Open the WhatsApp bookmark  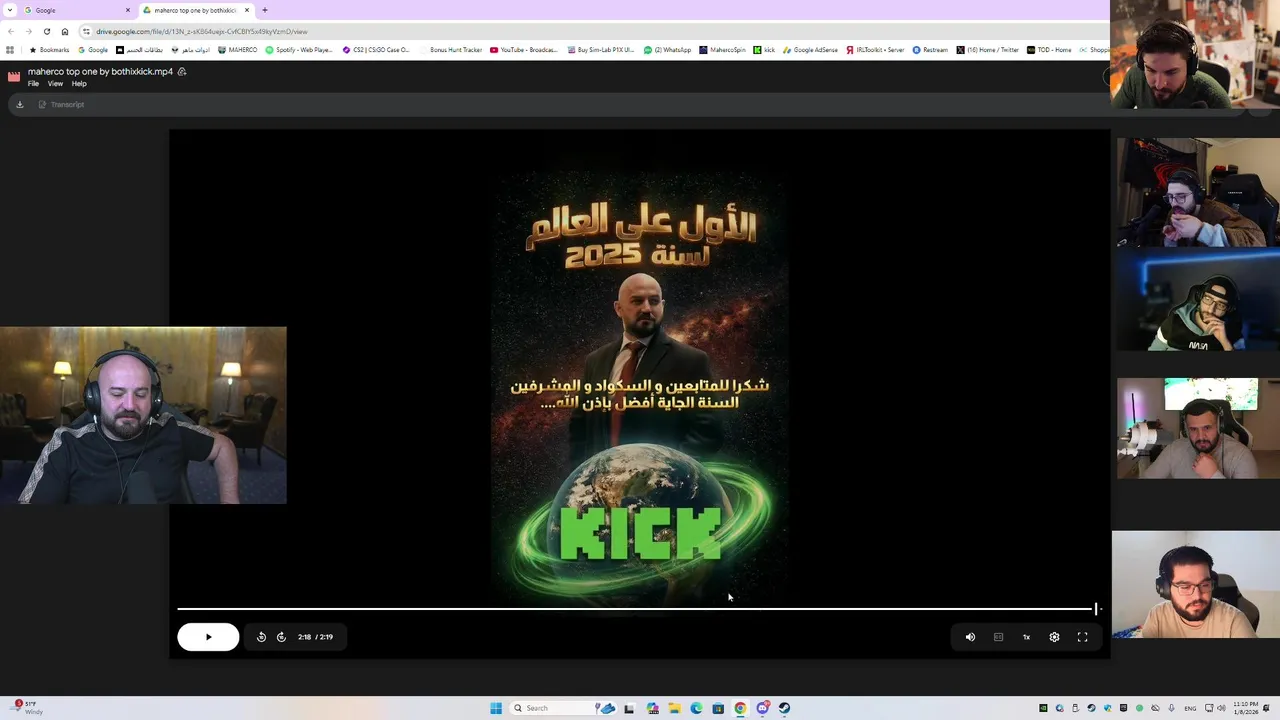[668, 50]
